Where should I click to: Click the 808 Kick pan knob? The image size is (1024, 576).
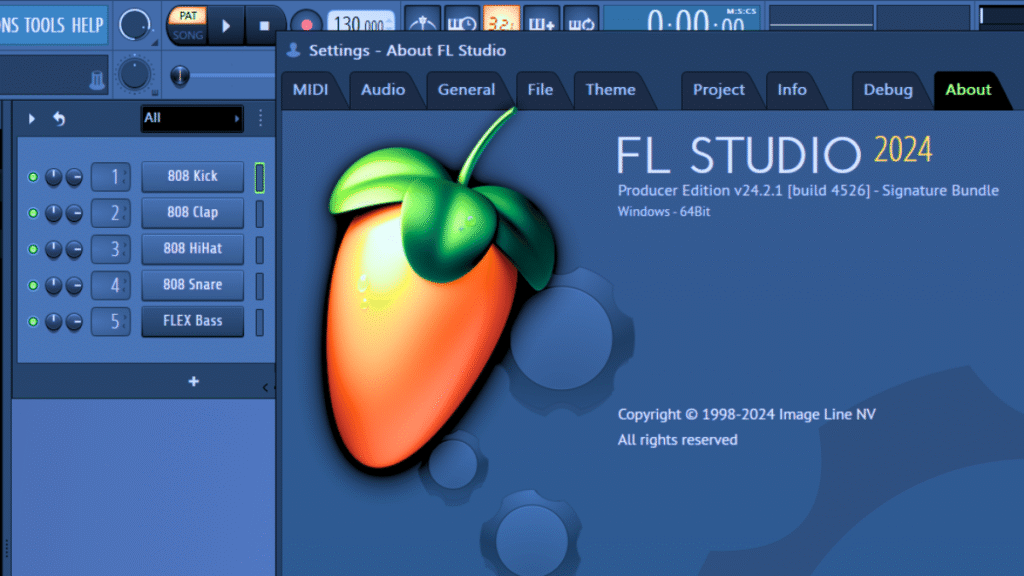point(54,177)
